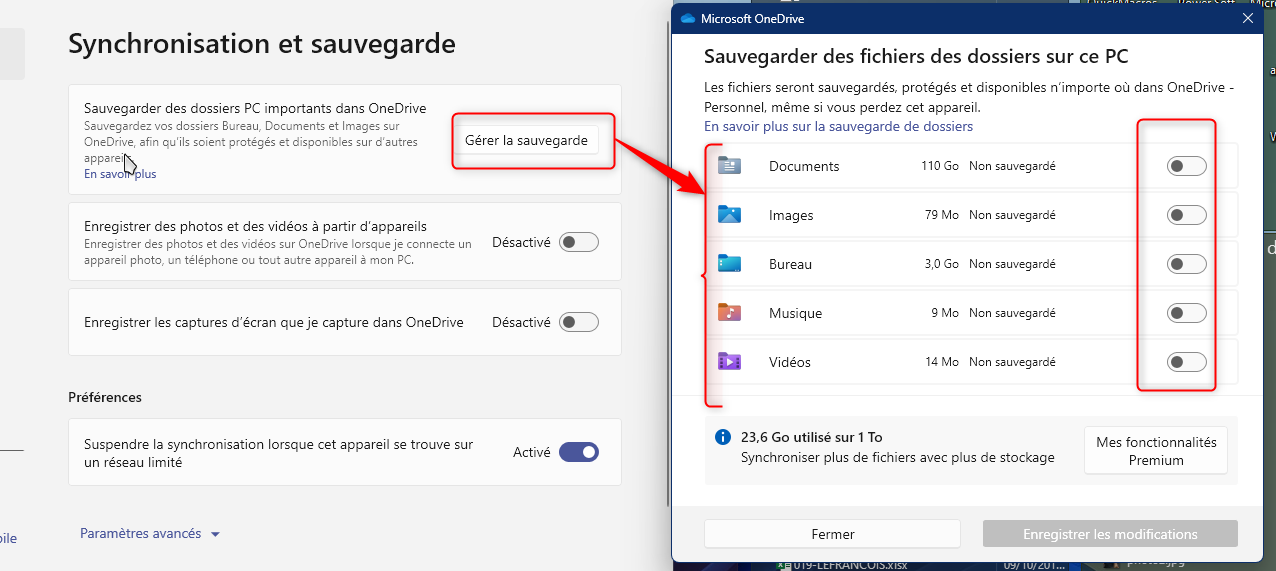Enable backup for the Documents folder
Screen dimensions: 1276x571
(1186, 166)
